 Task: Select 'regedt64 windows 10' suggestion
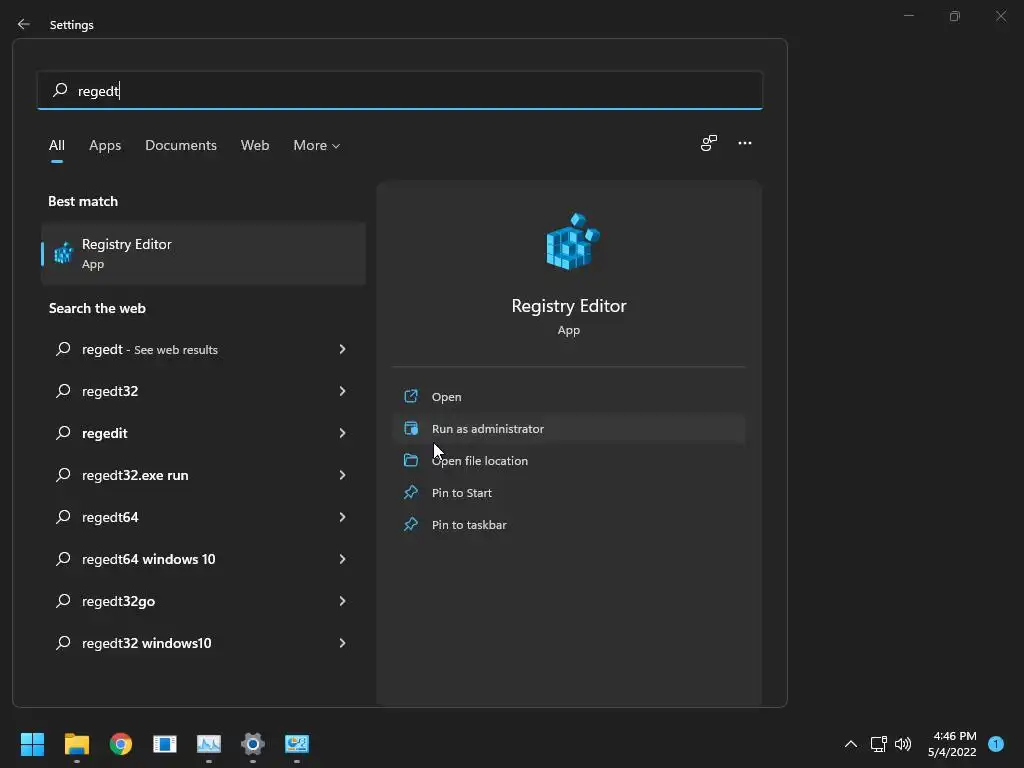point(203,559)
